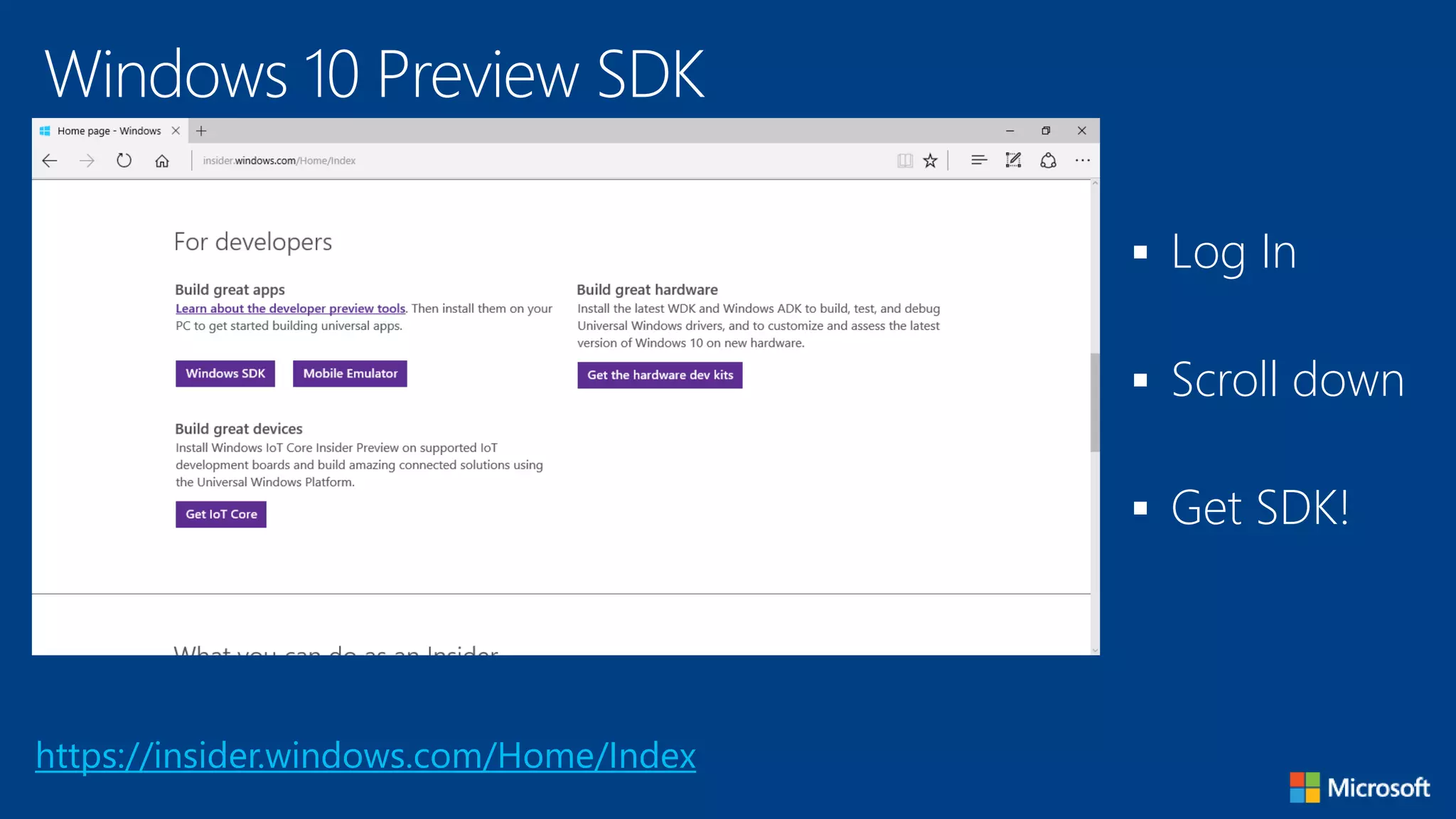
Task: Open a new tab with plus icon
Action: 201,131
